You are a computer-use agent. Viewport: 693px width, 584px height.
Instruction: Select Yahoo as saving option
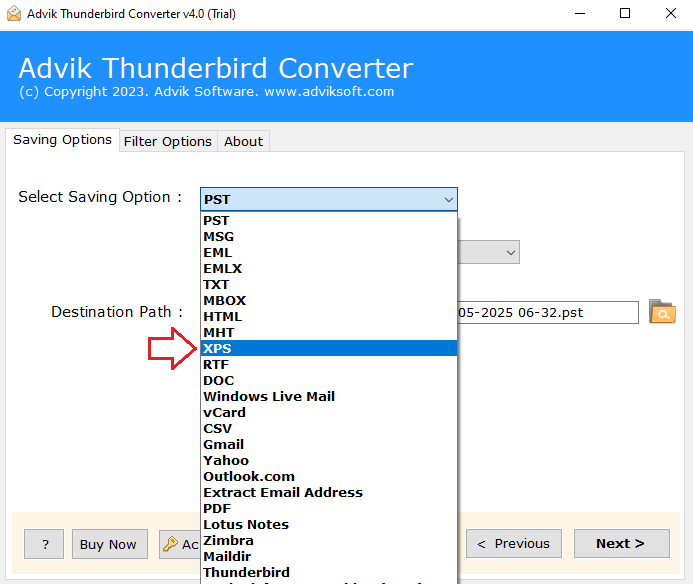point(328,460)
